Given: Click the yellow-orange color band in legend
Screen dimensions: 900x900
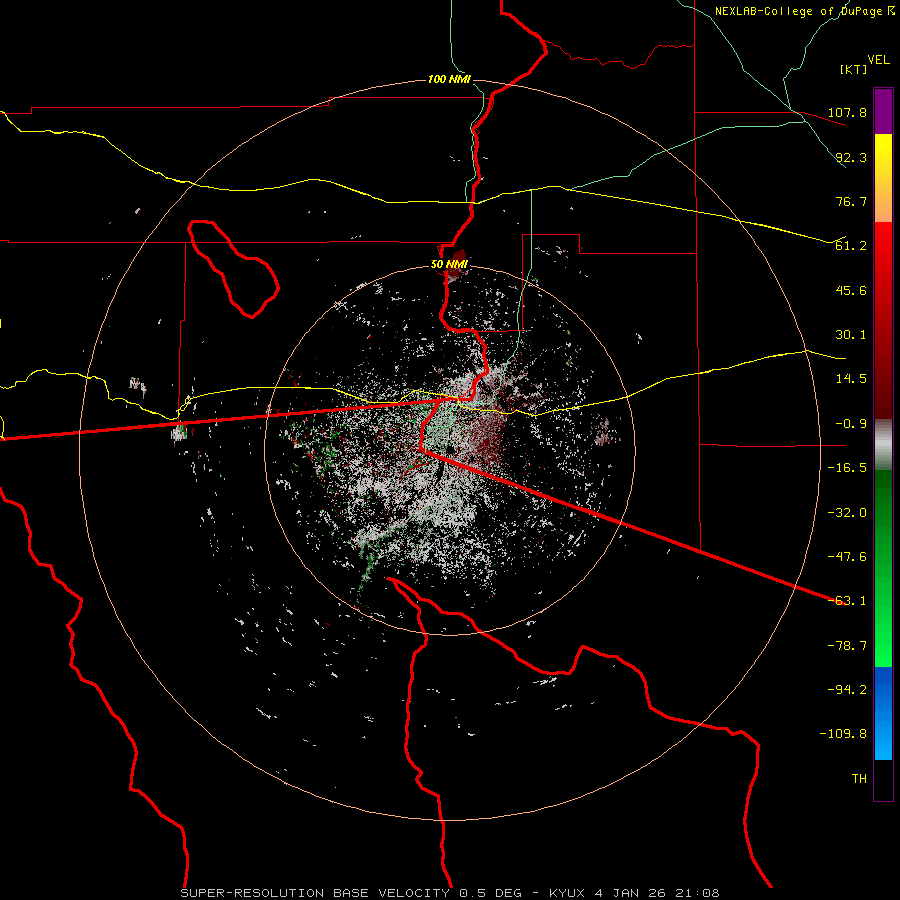Looking at the screenshot, I should (883, 178).
